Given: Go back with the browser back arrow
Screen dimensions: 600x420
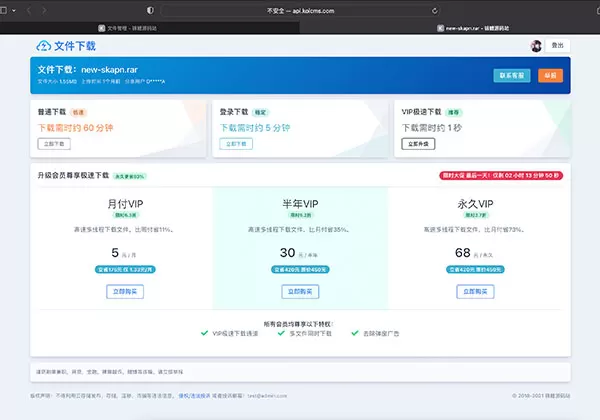Looking at the screenshot, I should pos(29,10).
